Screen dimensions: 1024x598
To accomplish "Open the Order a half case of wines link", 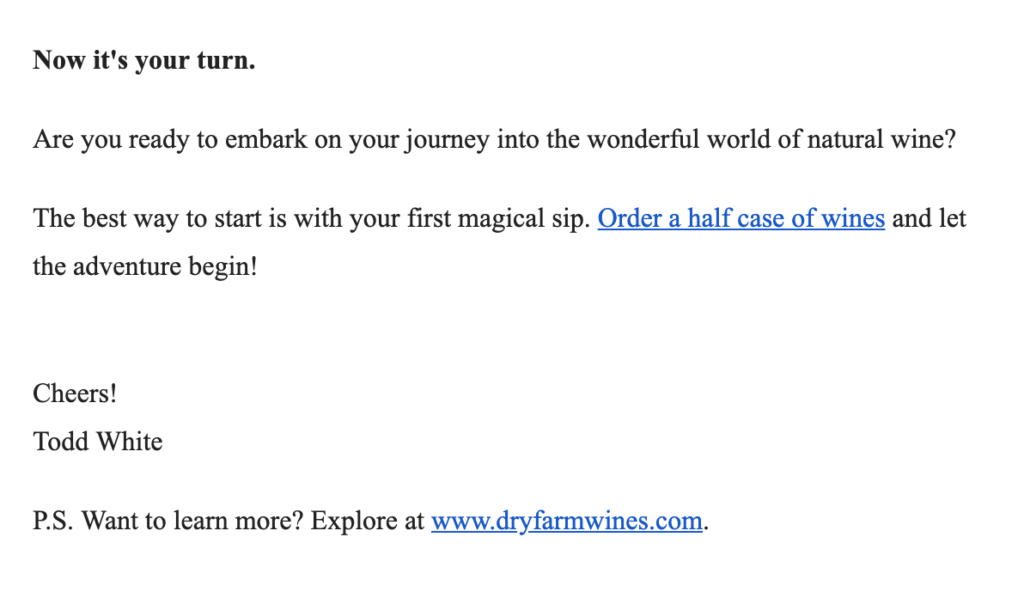I will (741, 219).
